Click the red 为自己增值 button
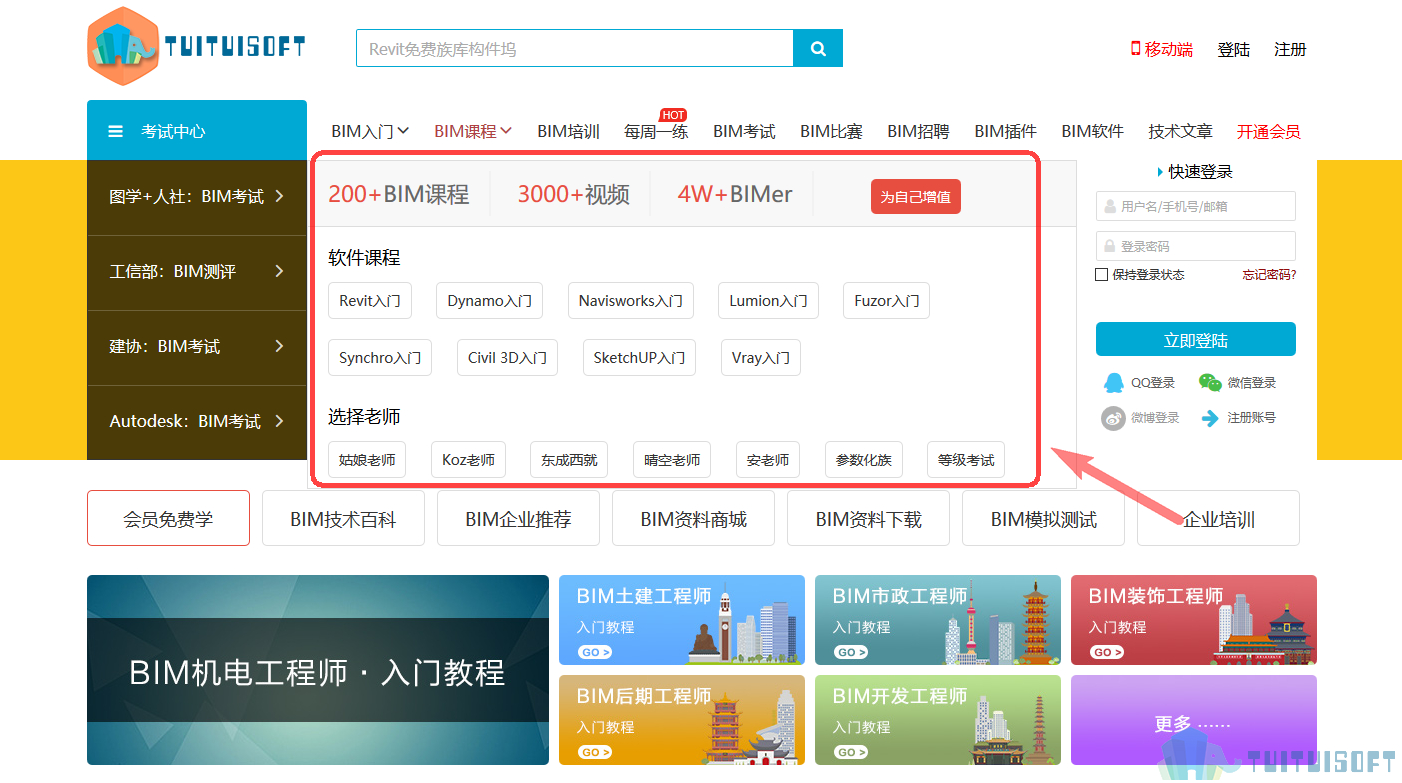This screenshot has height=783, width=1402. pos(916,197)
